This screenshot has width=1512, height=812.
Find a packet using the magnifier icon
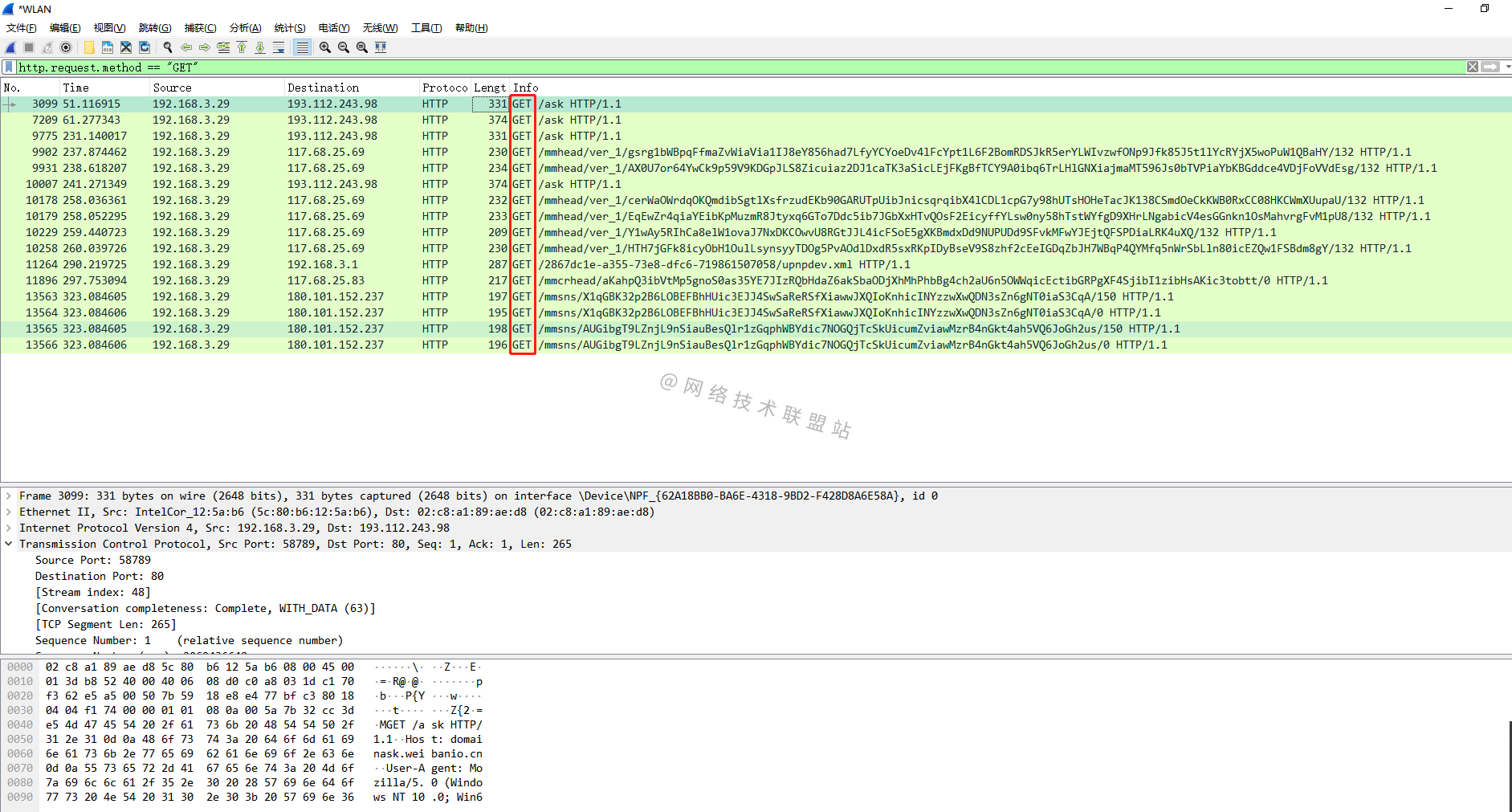coord(168,47)
